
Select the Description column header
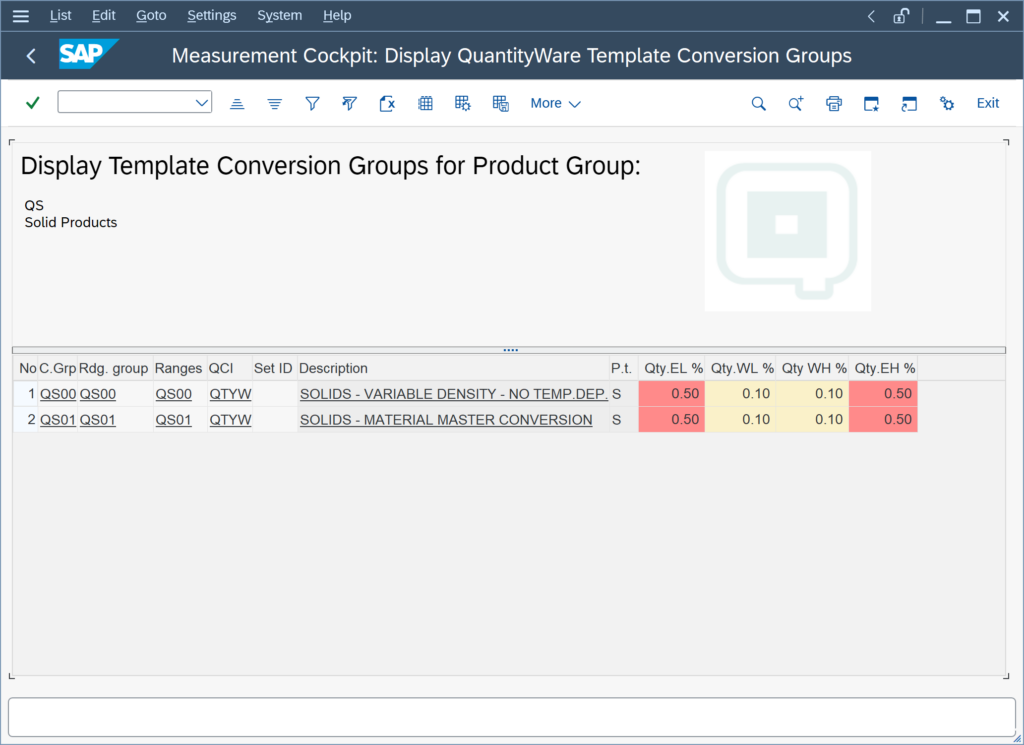pos(453,368)
